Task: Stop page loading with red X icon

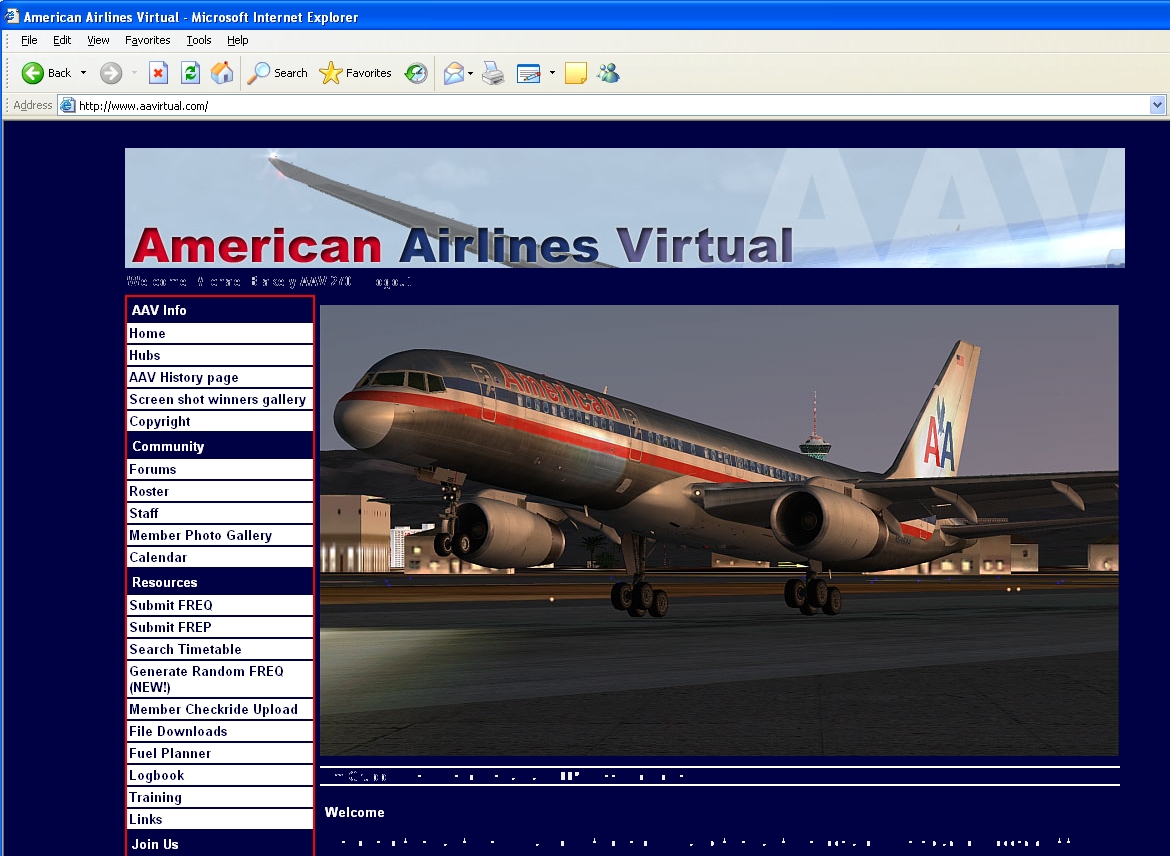Action: [x=158, y=73]
